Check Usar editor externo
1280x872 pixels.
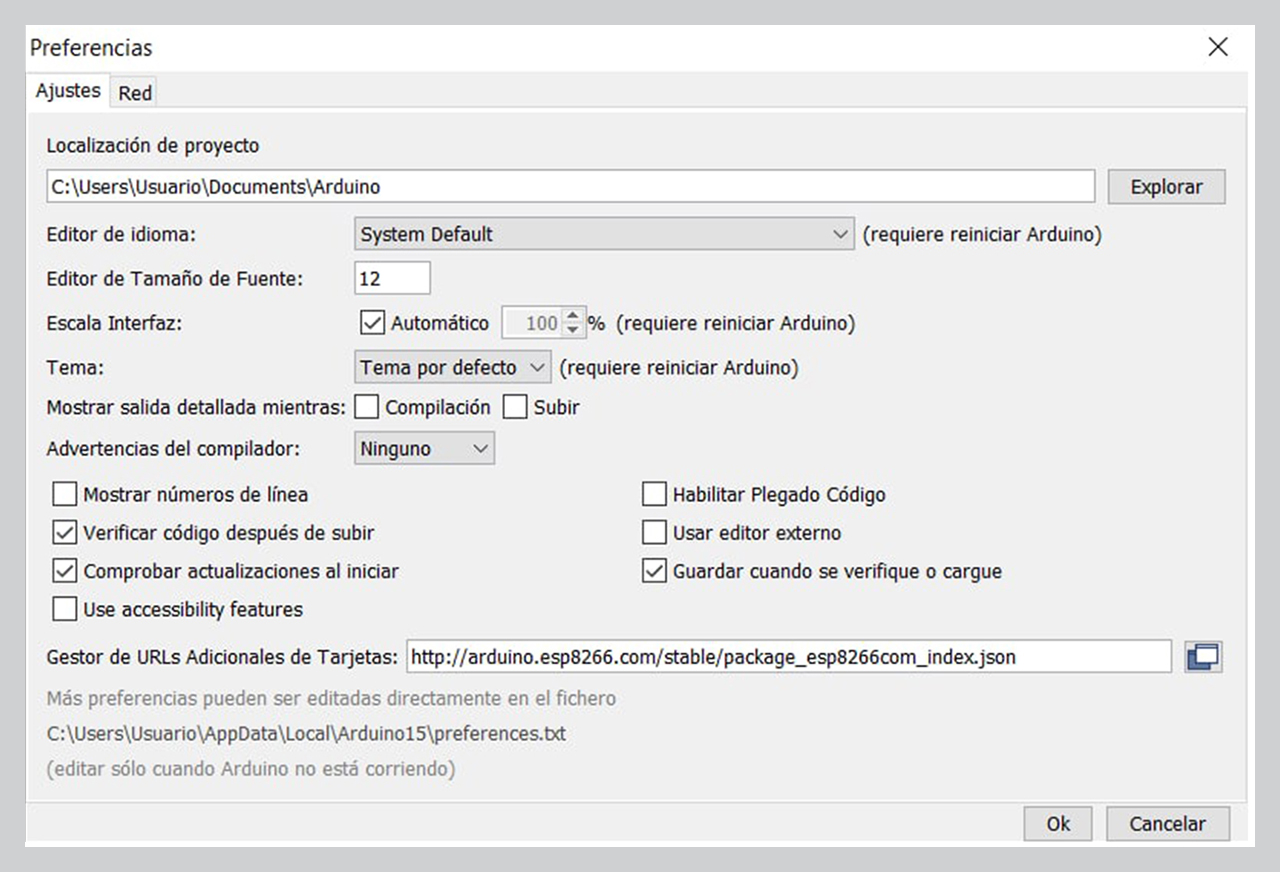pos(654,533)
